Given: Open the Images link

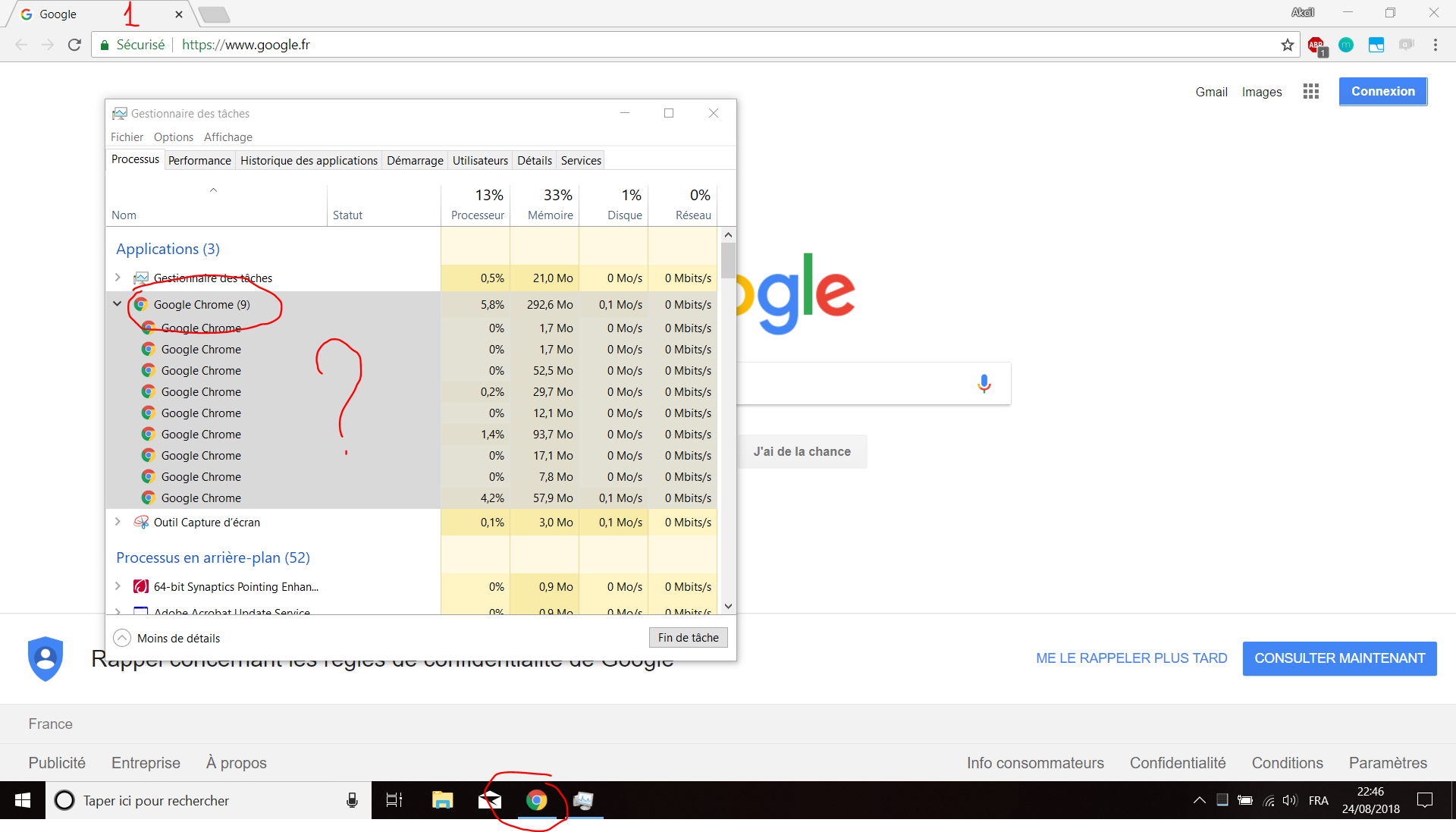Looking at the screenshot, I should point(1262,92).
